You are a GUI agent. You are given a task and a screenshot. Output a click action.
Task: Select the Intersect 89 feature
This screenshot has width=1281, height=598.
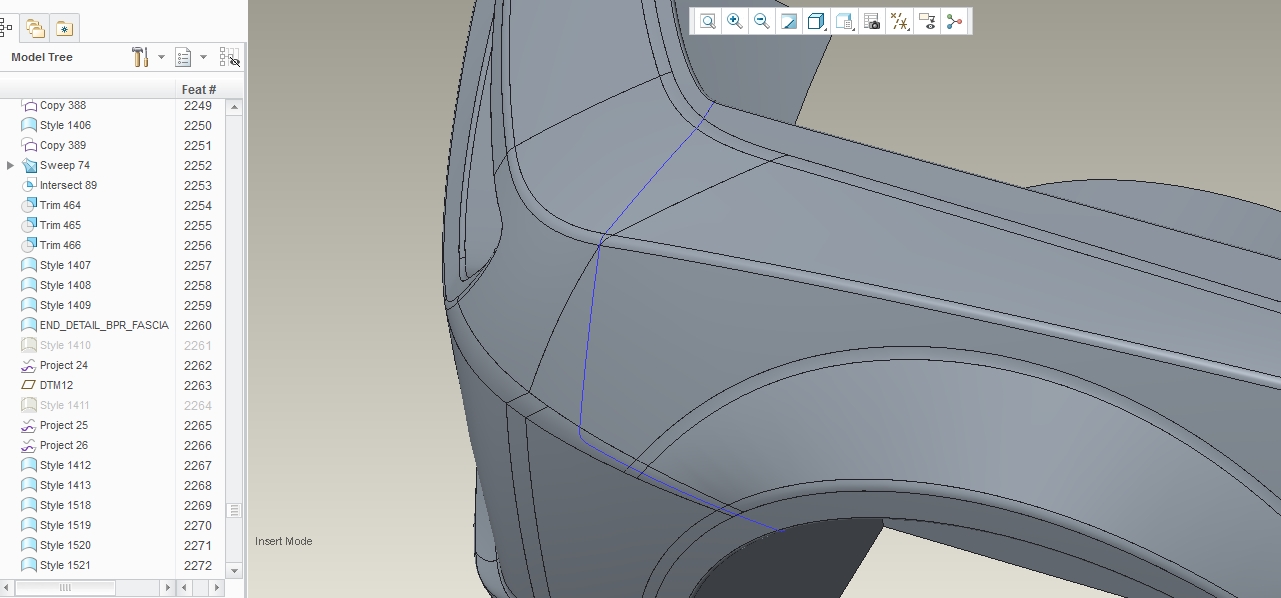pyautogui.click(x=68, y=185)
